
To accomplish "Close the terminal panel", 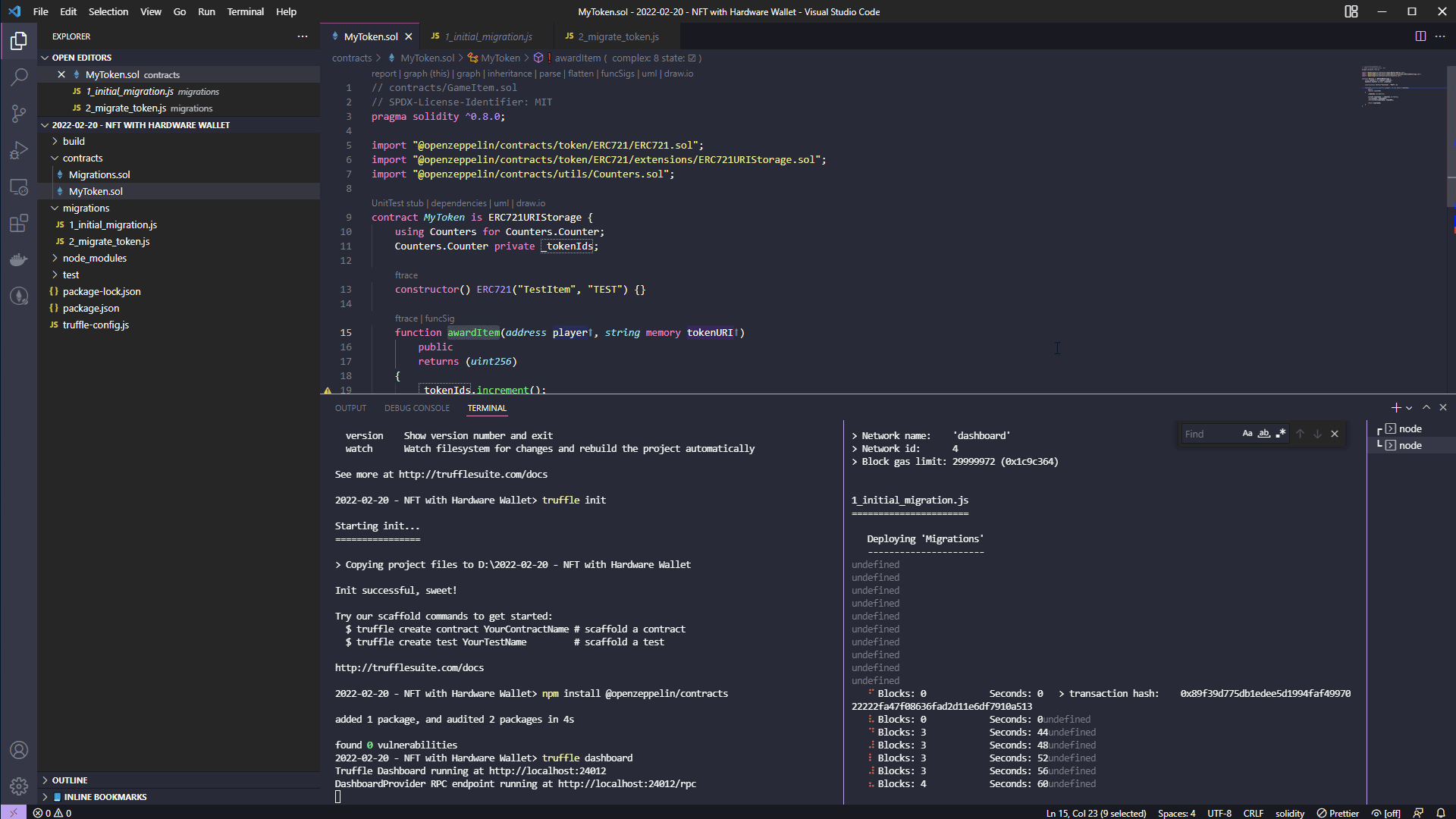I will click(x=1443, y=408).
